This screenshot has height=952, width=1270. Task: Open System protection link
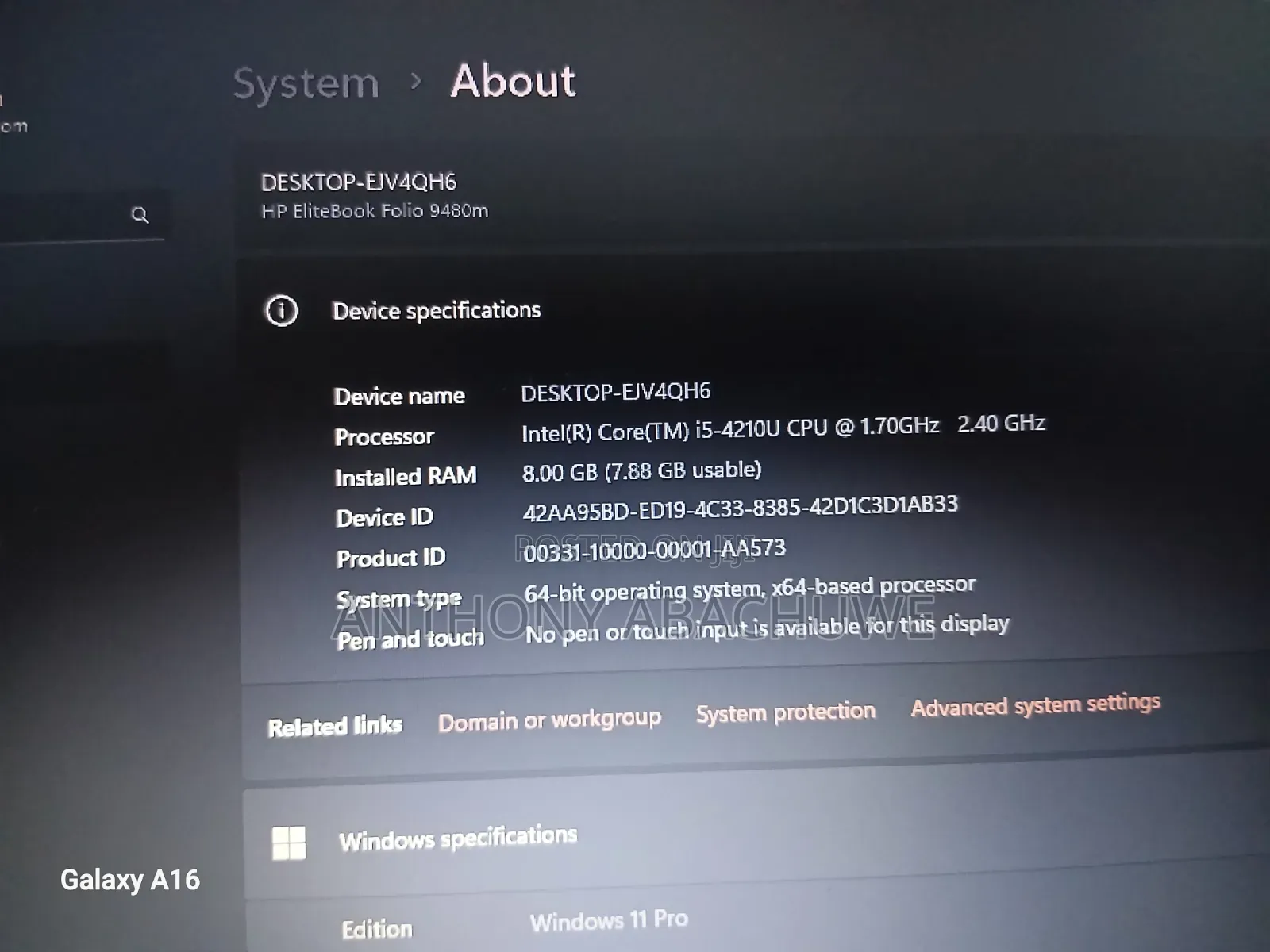pos(786,712)
